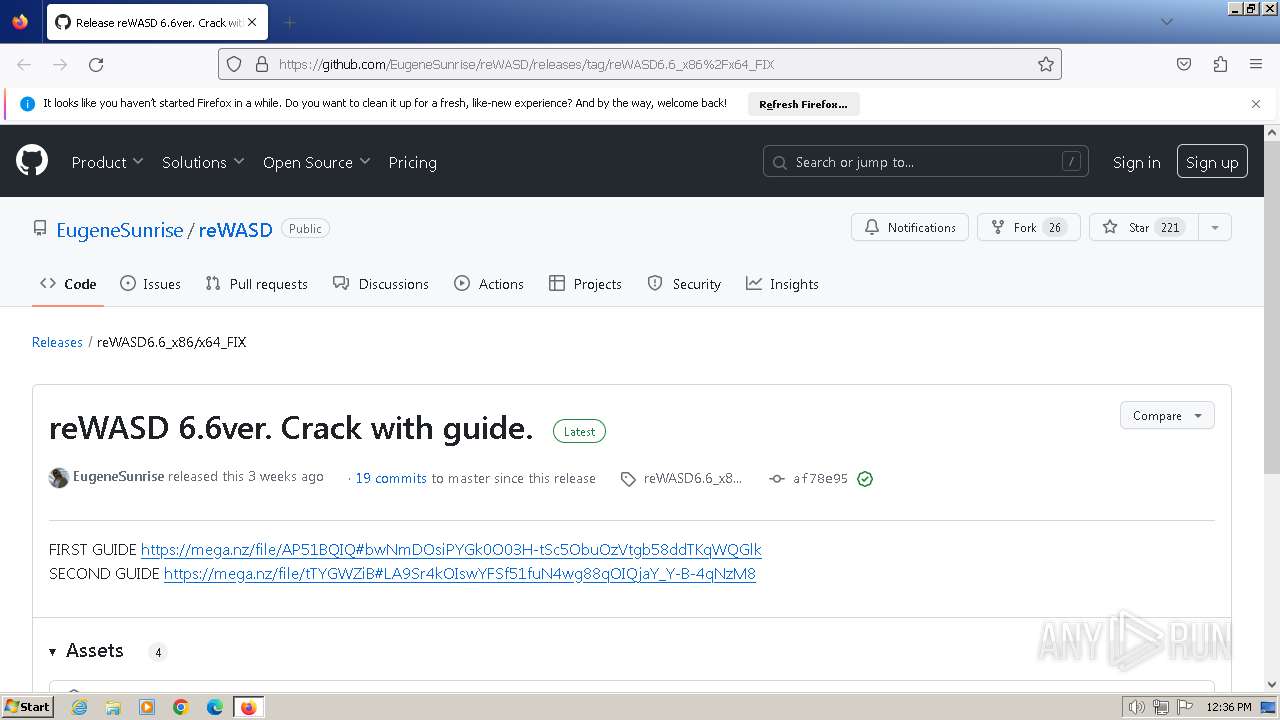This screenshot has height=720, width=1280.
Task: Switch to the Issues tab
Action: click(150, 284)
